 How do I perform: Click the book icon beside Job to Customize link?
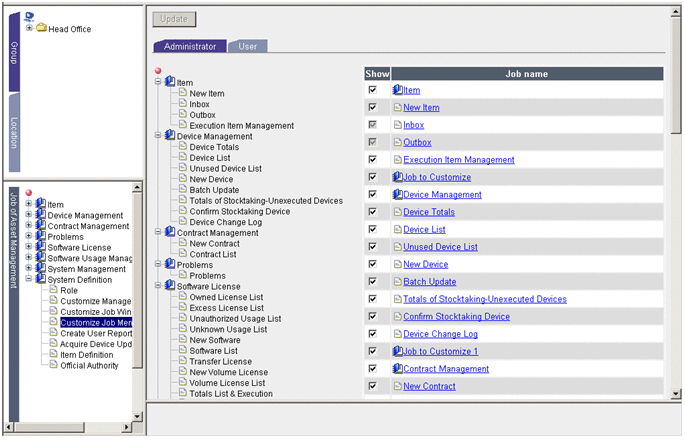click(397, 177)
